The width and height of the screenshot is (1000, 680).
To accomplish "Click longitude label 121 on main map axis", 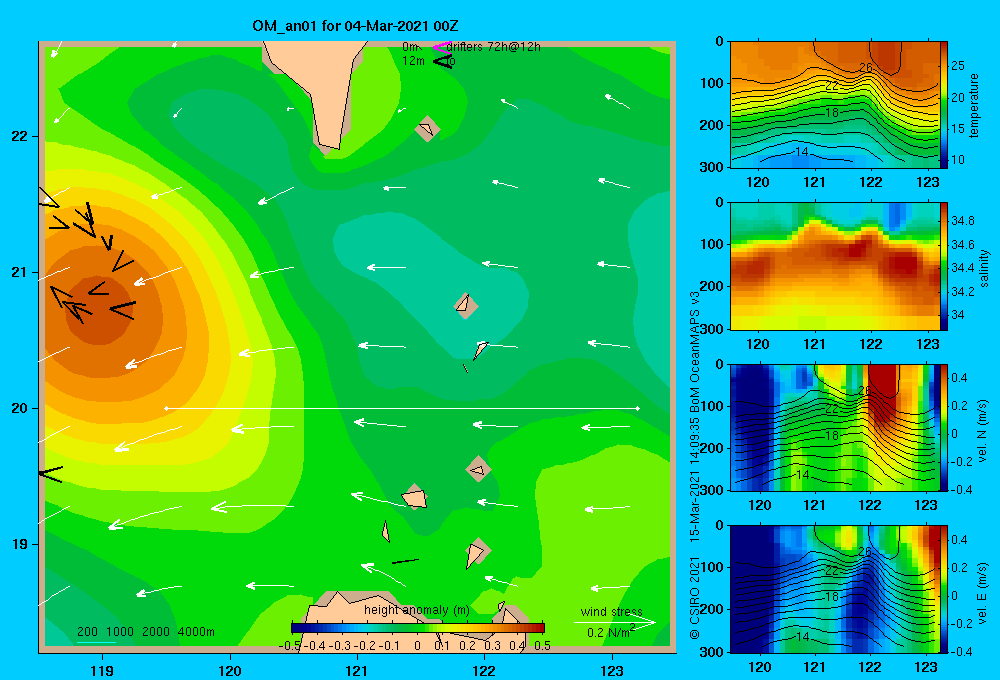I will coord(357,670).
